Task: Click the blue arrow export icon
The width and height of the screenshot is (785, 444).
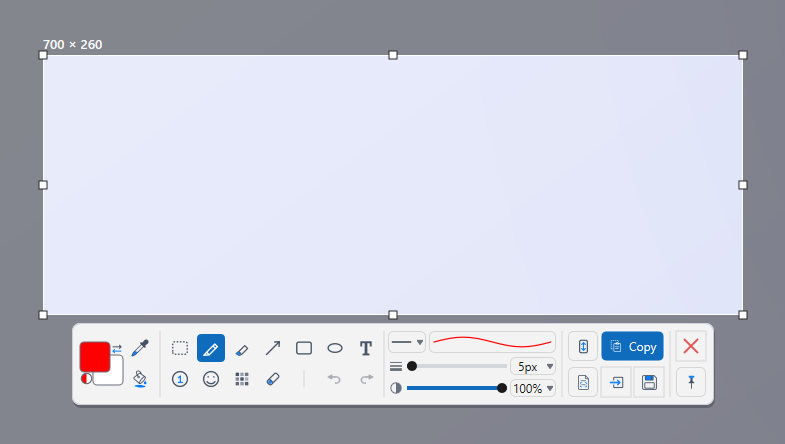Action: click(x=616, y=382)
